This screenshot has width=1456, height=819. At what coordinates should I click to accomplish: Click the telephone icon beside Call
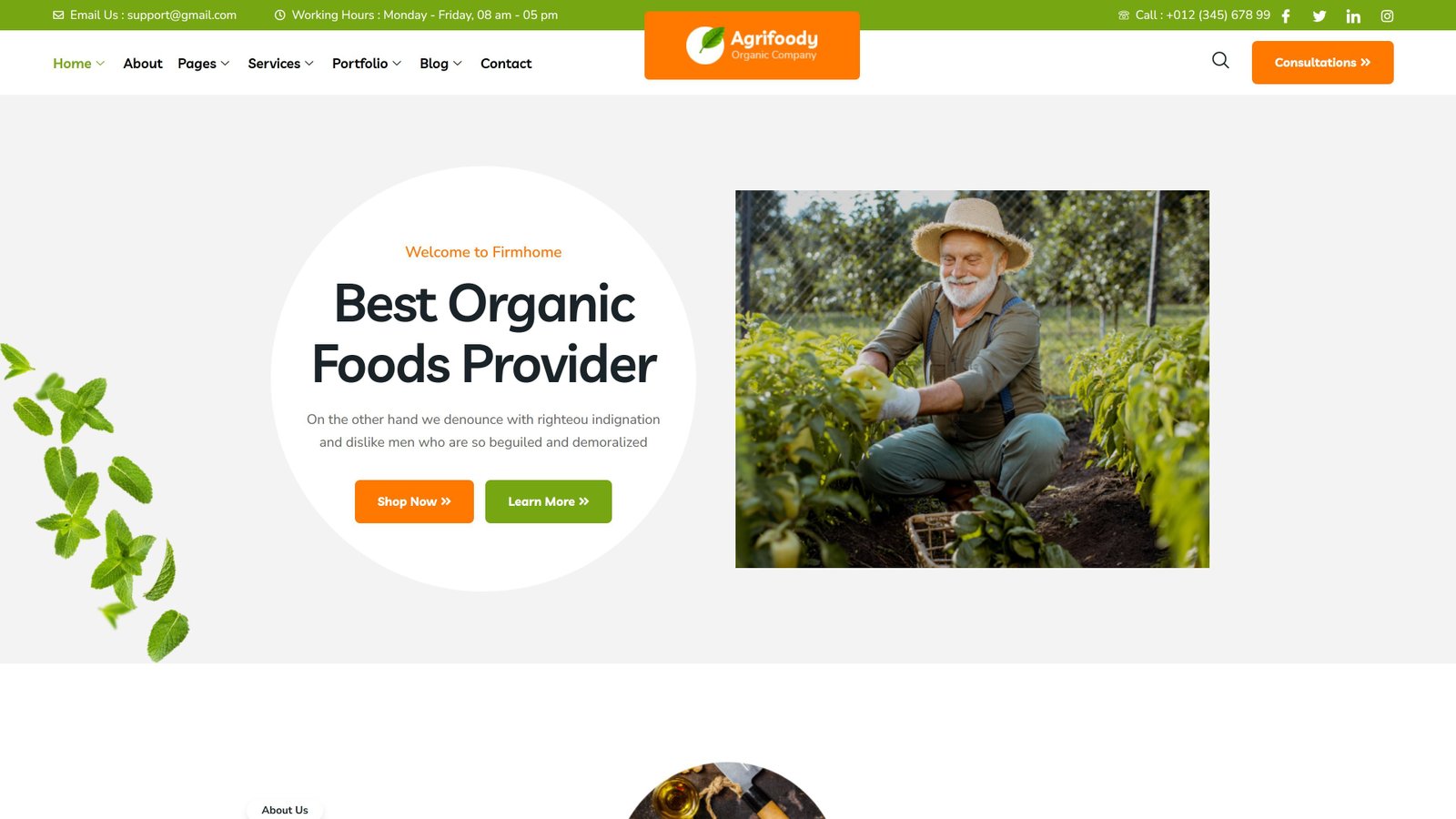[x=1124, y=15]
